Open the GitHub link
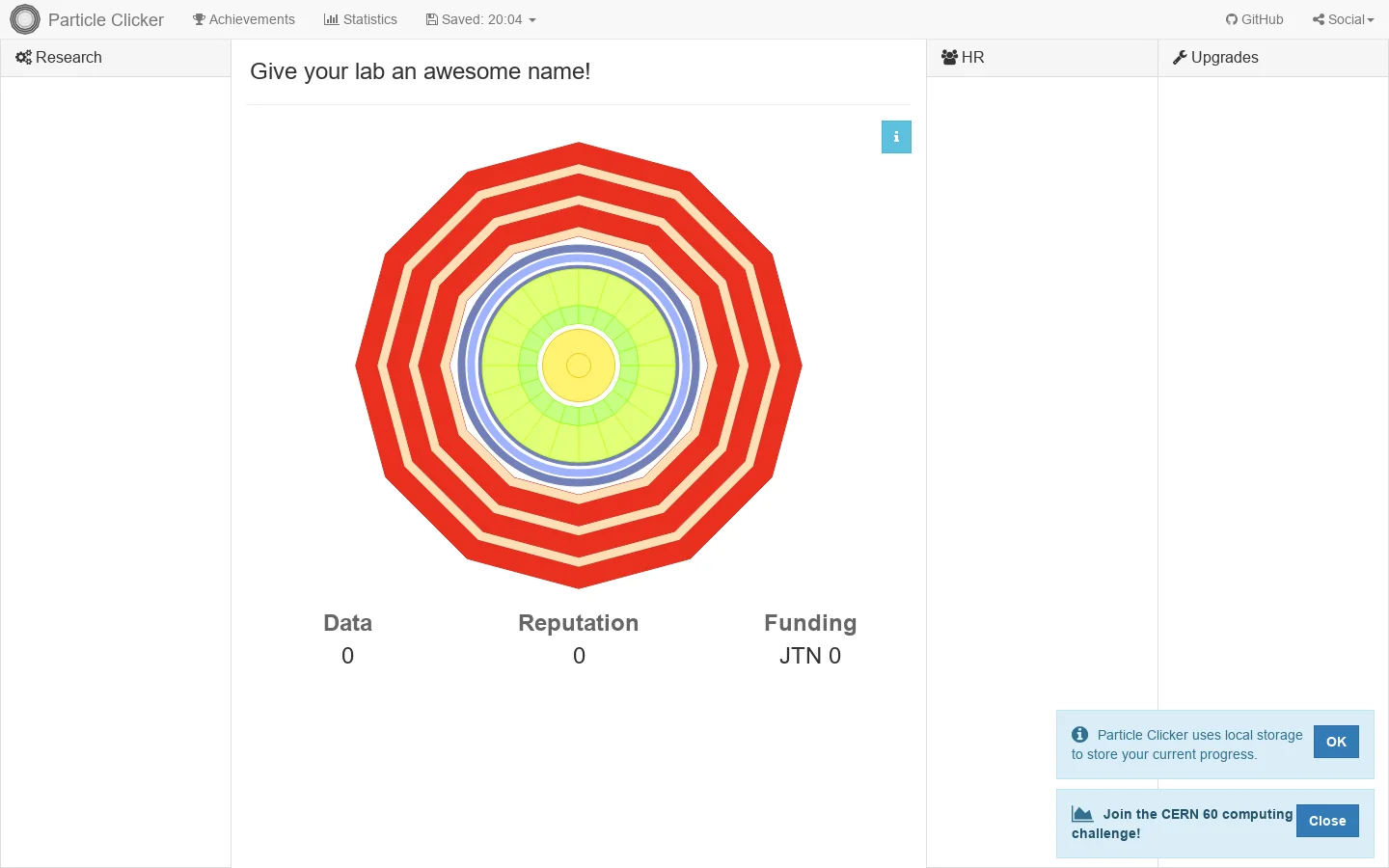 coord(1255,19)
